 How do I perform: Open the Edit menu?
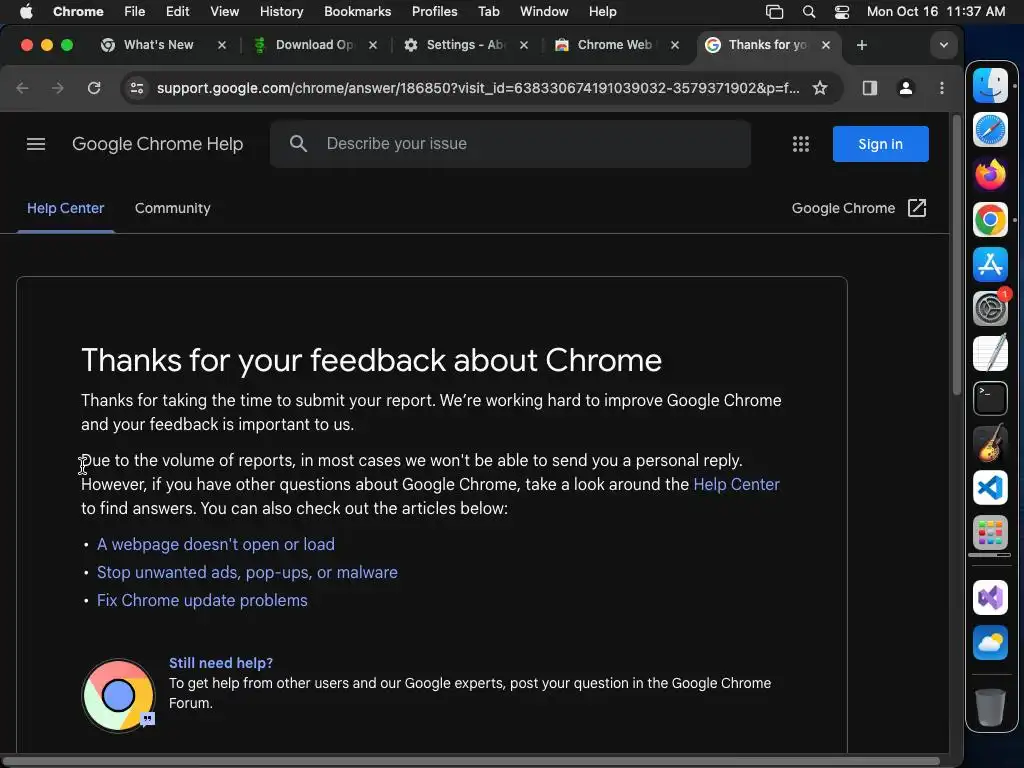(177, 11)
